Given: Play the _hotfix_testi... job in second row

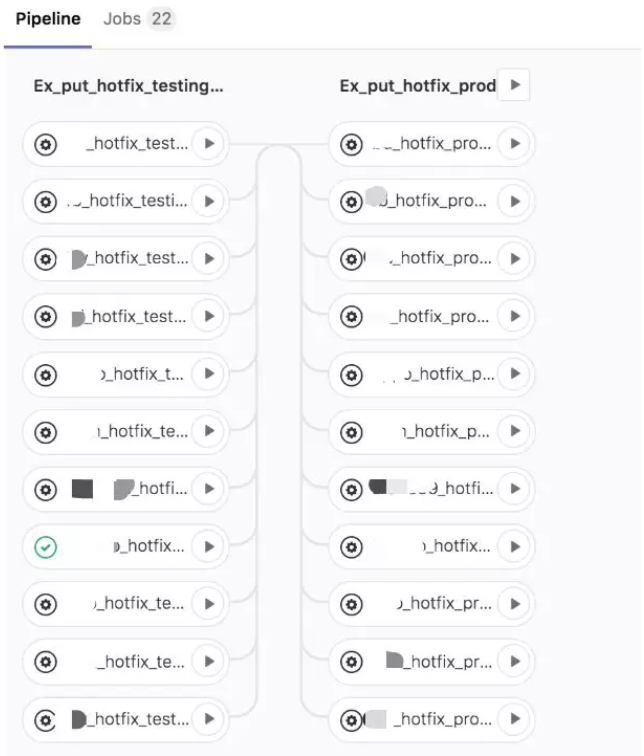Looking at the screenshot, I should point(209,201).
